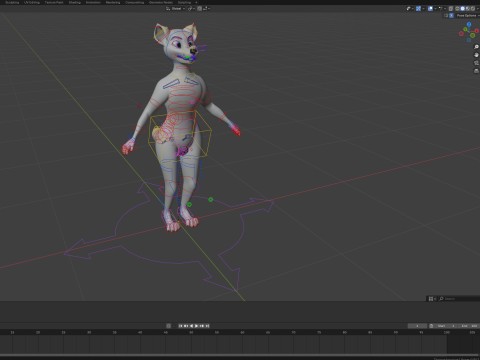Play the animation in reverse

tap(191, 326)
